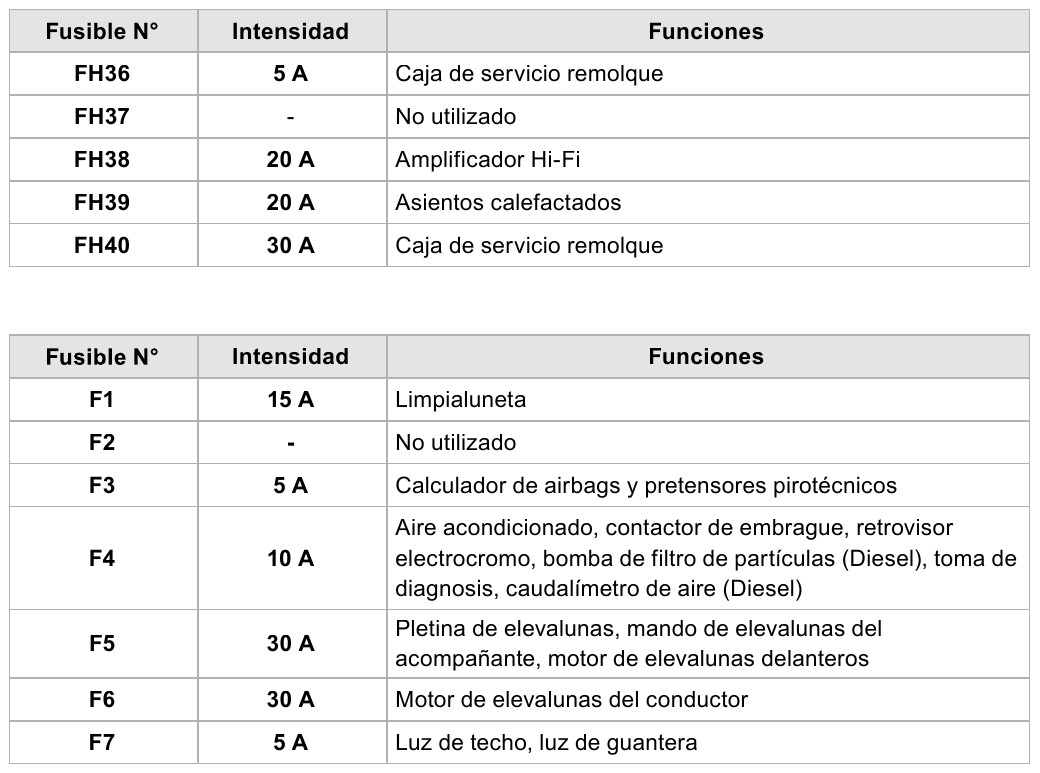The height and width of the screenshot is (773, 1040).
Task: Click the F2 fuse number cell
Action: click(102, 443)
